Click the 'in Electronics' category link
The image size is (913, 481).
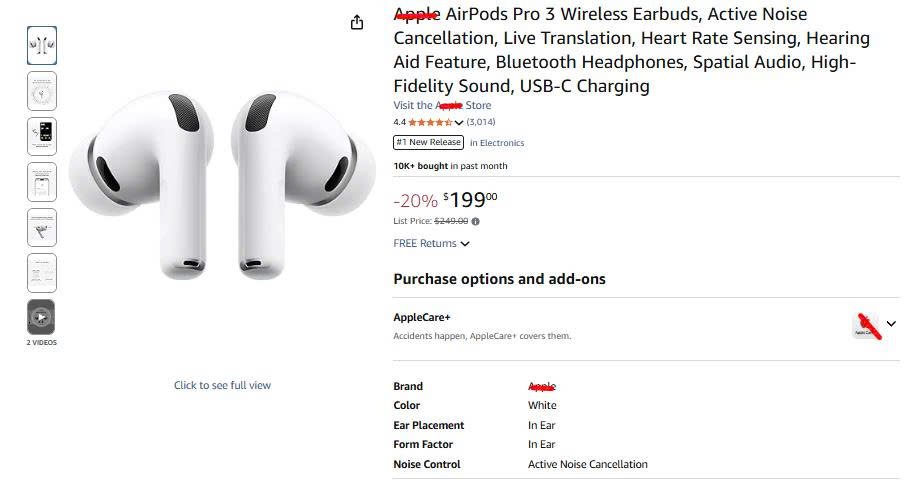(497, 143)
